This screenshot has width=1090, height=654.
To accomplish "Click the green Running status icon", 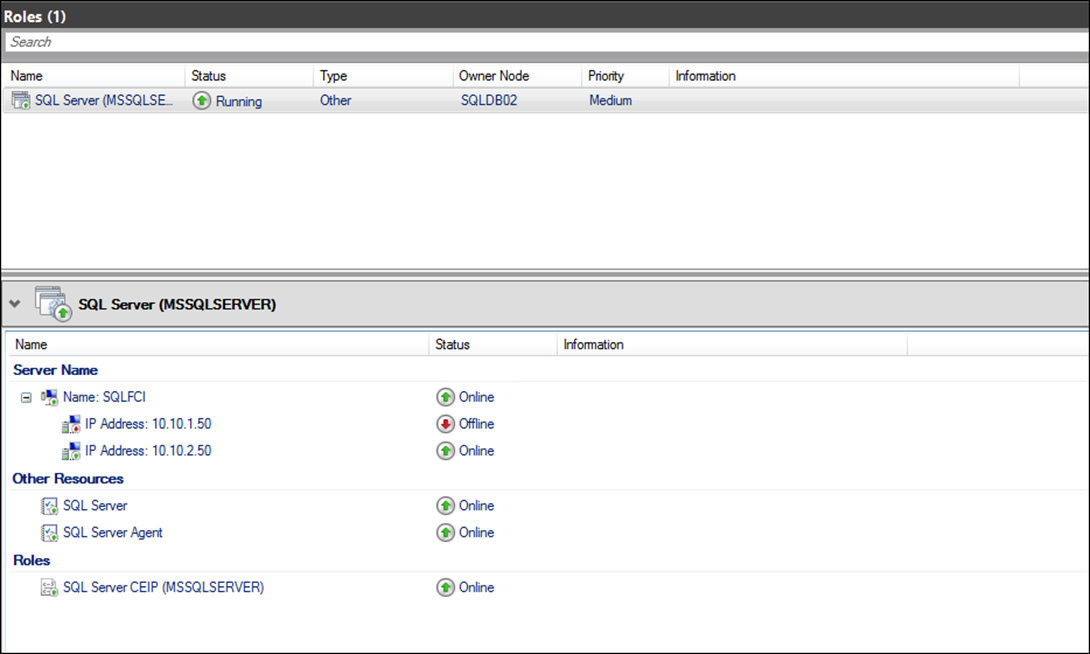I will [202, 101].
